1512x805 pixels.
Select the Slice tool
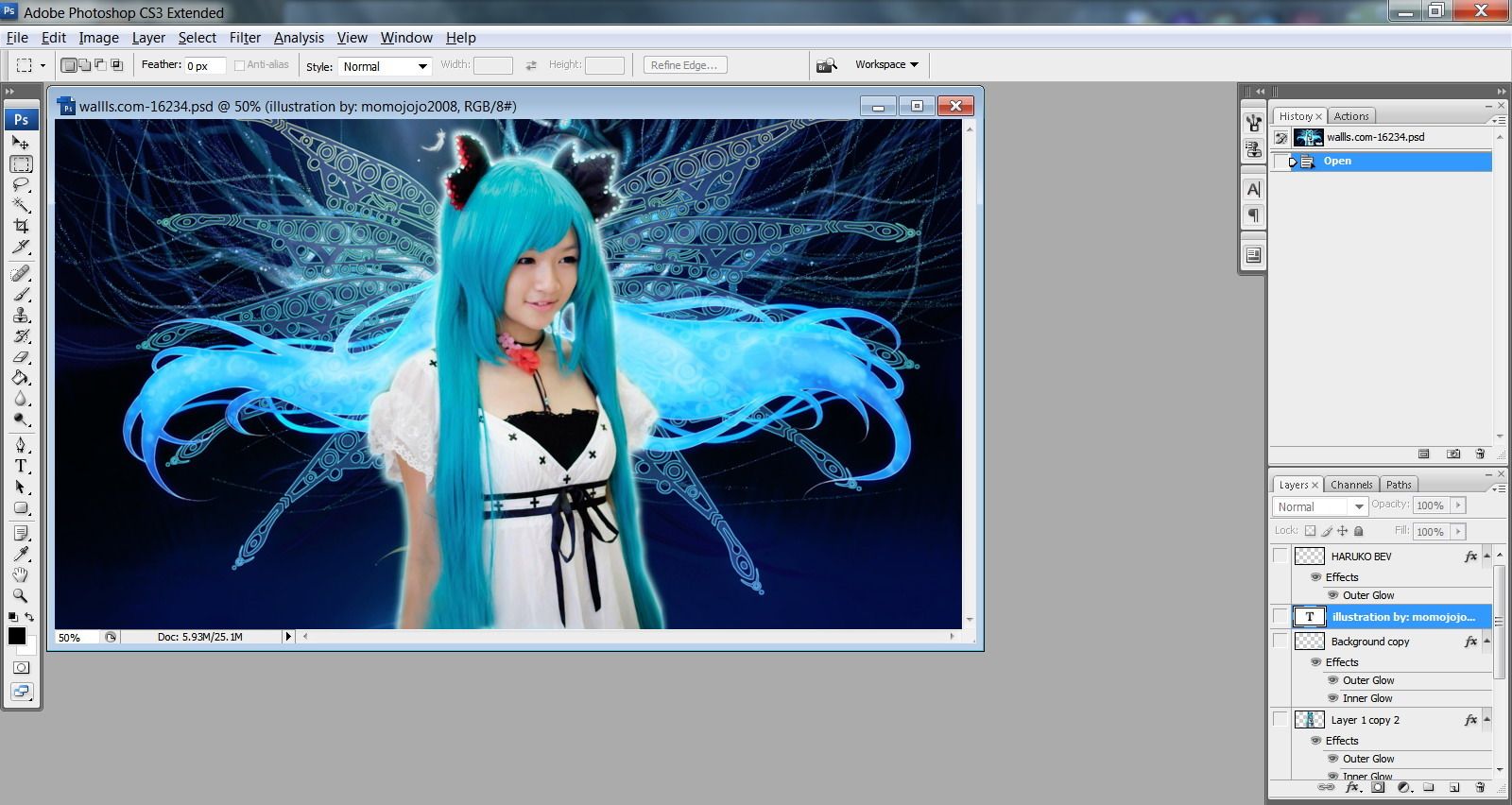pyautogui.click(x=21, y=247)
